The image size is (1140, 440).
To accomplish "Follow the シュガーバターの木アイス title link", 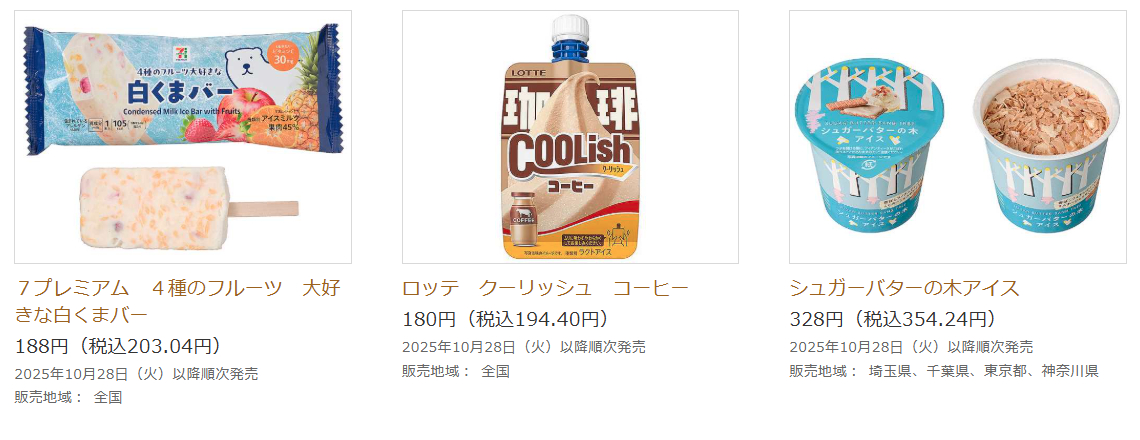I will point(904,289).
